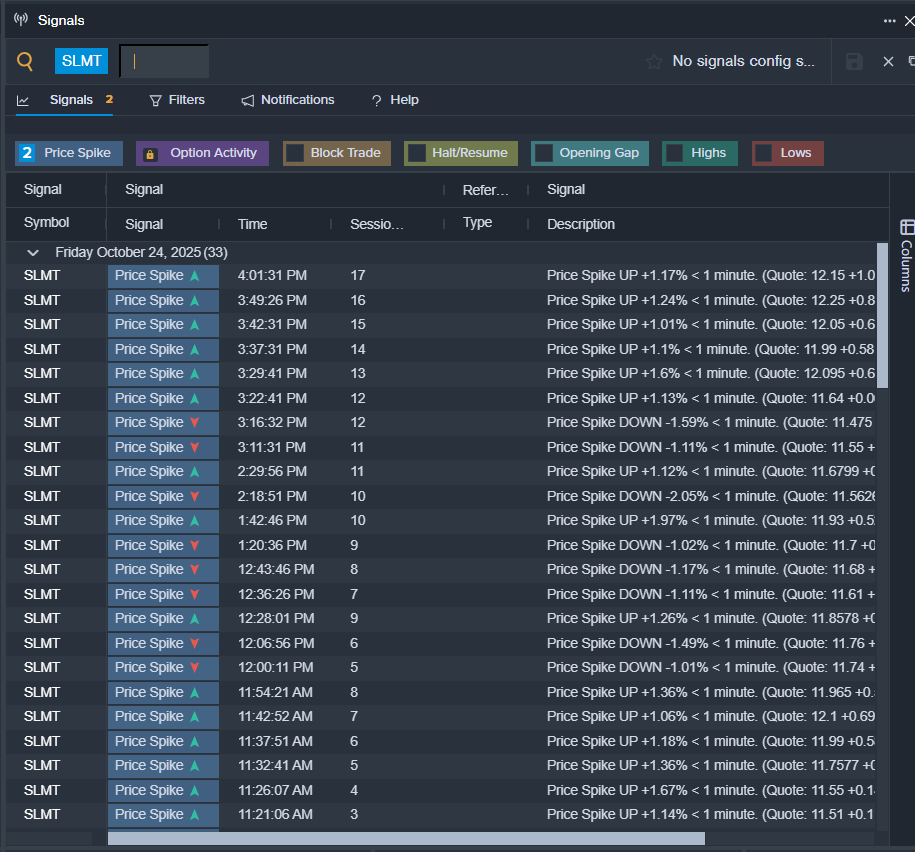Open the No signals config dropdown

click(743, 62)
